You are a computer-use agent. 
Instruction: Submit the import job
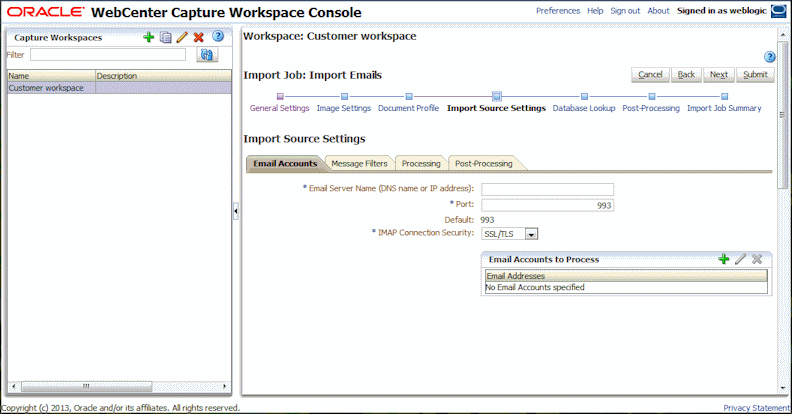pyautogui.click(x=755, y=75)
